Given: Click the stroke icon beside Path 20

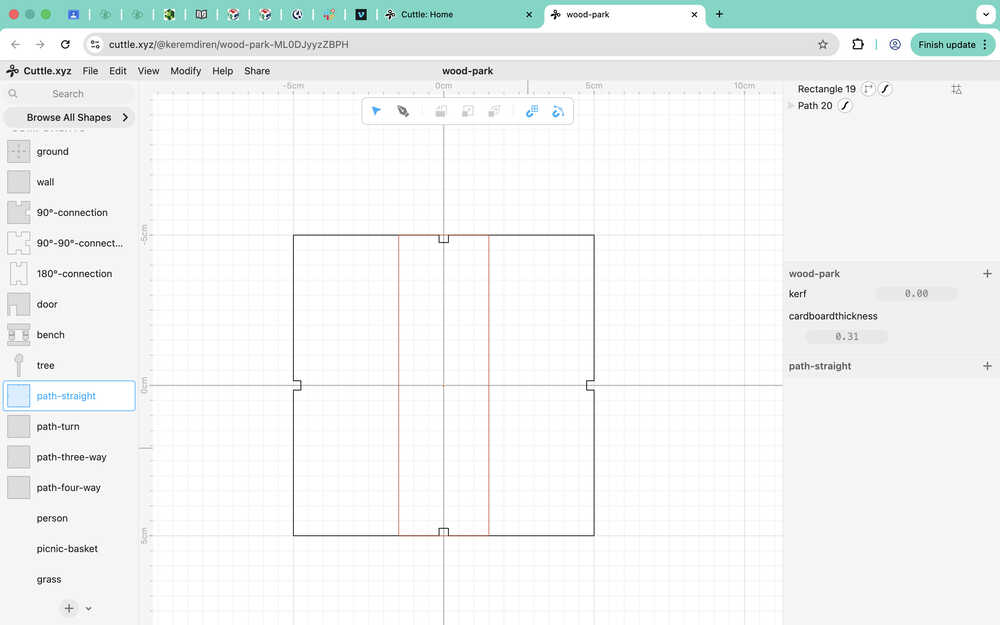Looking at the screenshot, I should [845, 106].
